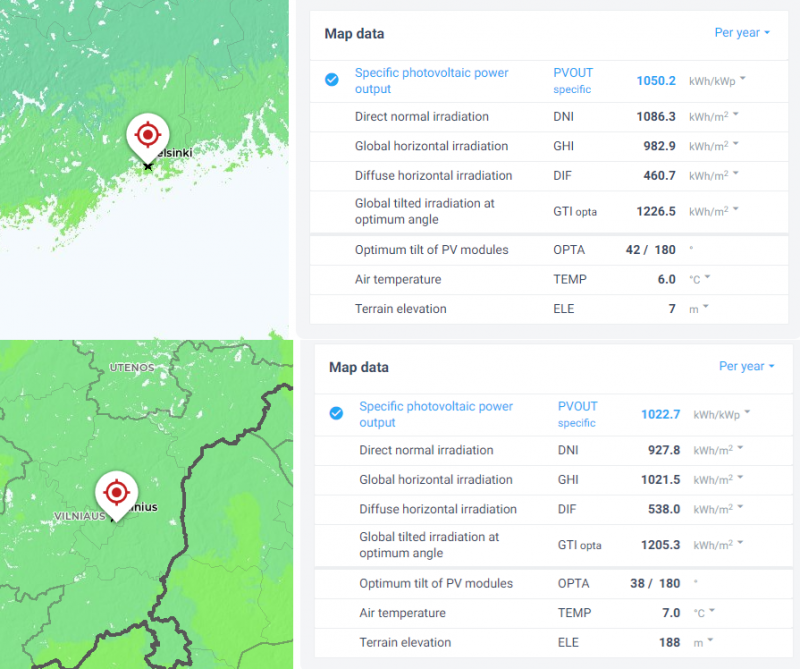Click the UTENOS label on the map
800x669 pixels.
[132, 368]
